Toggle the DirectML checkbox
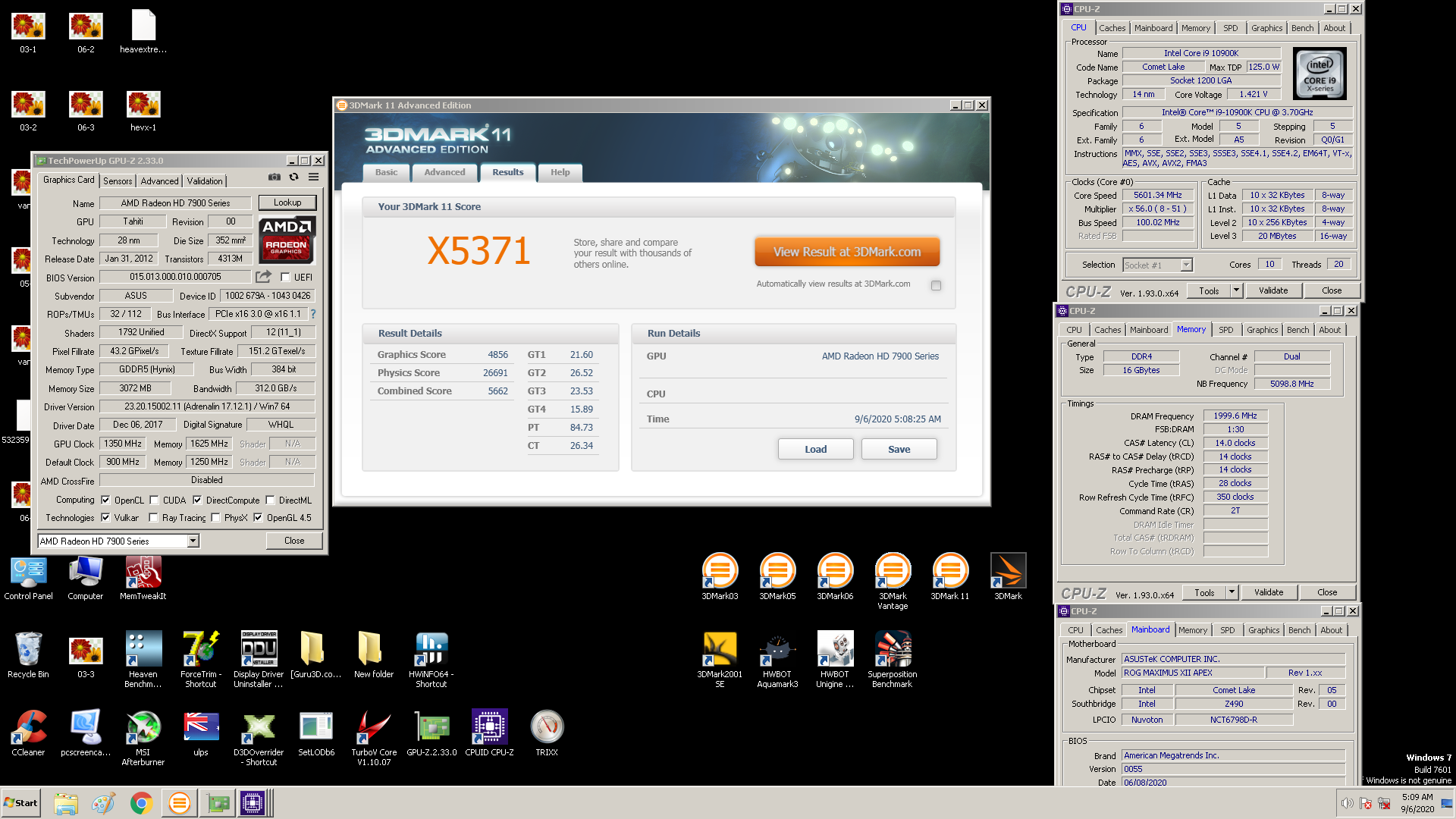 (x=270, y=500)
